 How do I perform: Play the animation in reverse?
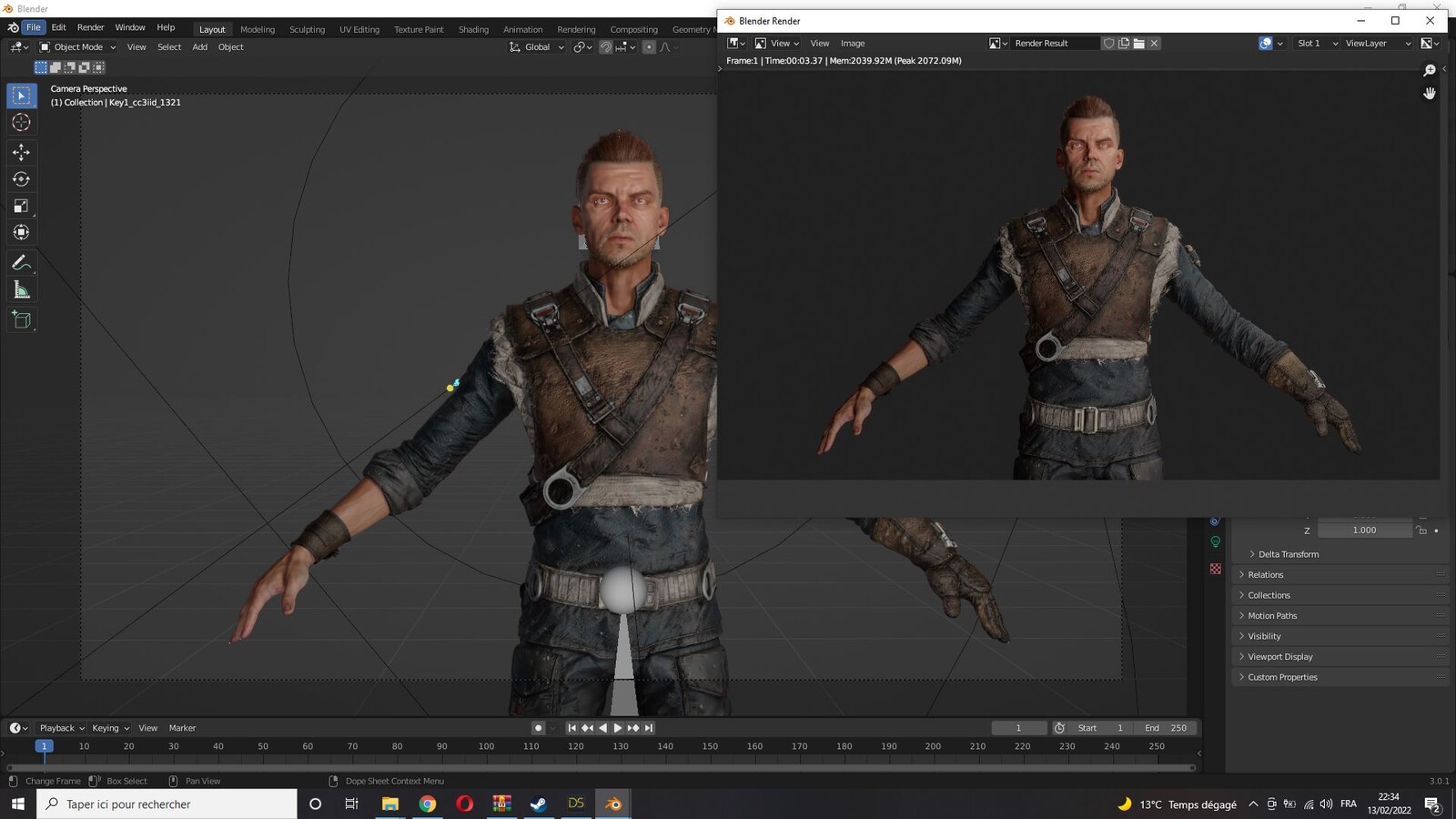coord(602,728)
